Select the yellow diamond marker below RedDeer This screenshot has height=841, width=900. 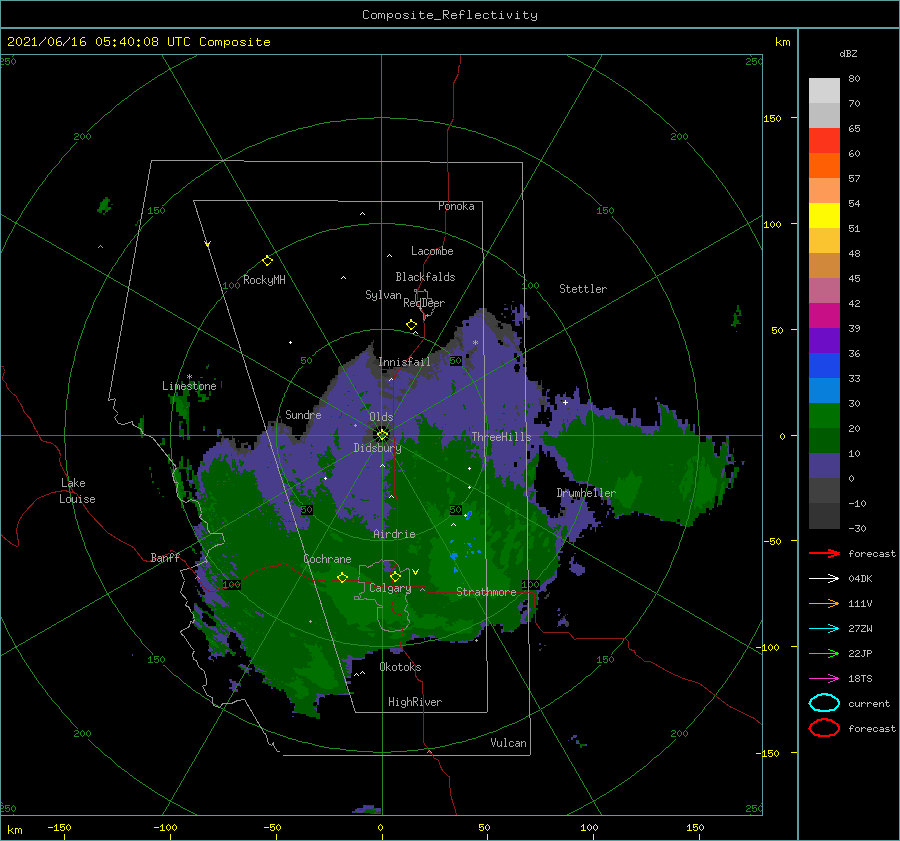(411, 325)
